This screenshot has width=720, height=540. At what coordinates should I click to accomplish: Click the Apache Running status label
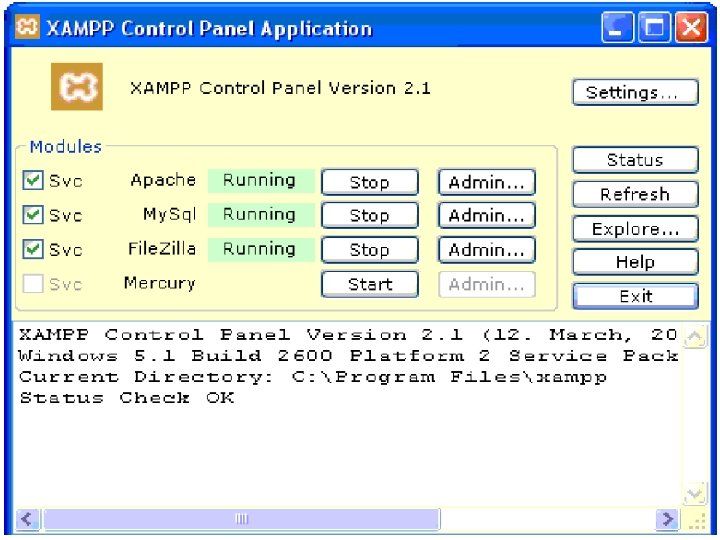(x=259, y=180)
